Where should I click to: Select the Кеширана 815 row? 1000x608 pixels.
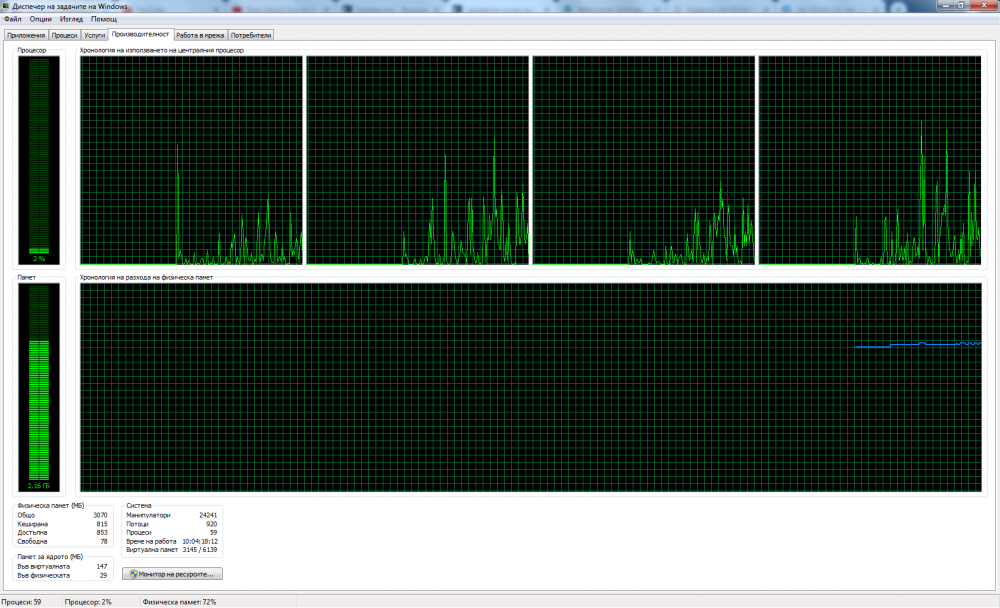(x=62, y=524)
